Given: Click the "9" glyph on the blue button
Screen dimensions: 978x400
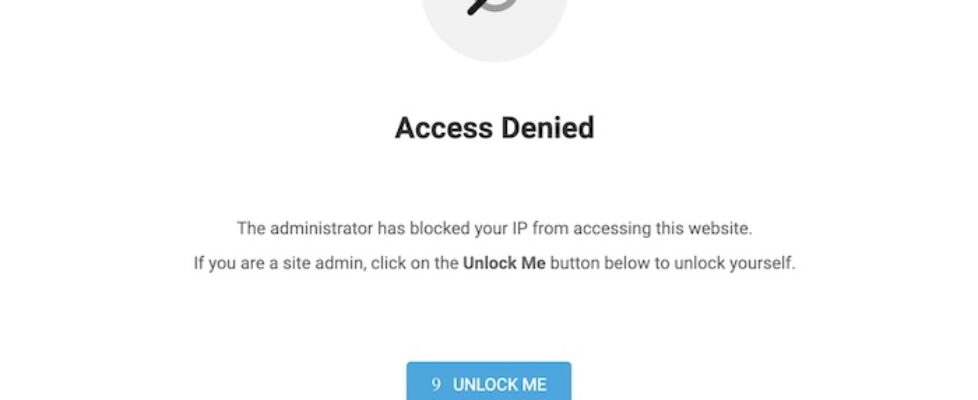Looking at the screenshot, I should pos(436,384).
